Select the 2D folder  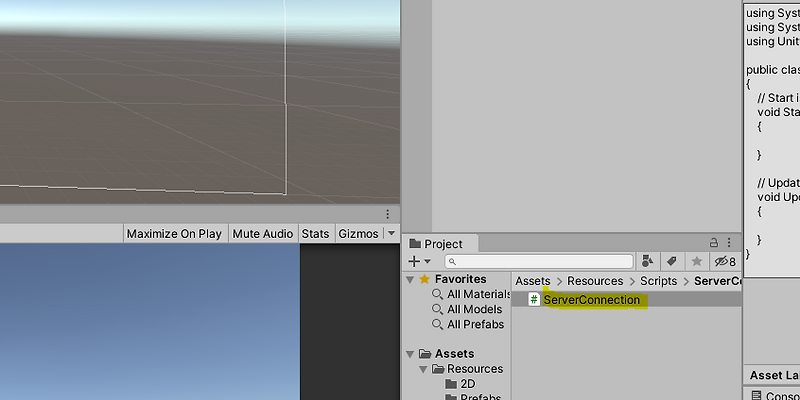(x=461, y=384)
